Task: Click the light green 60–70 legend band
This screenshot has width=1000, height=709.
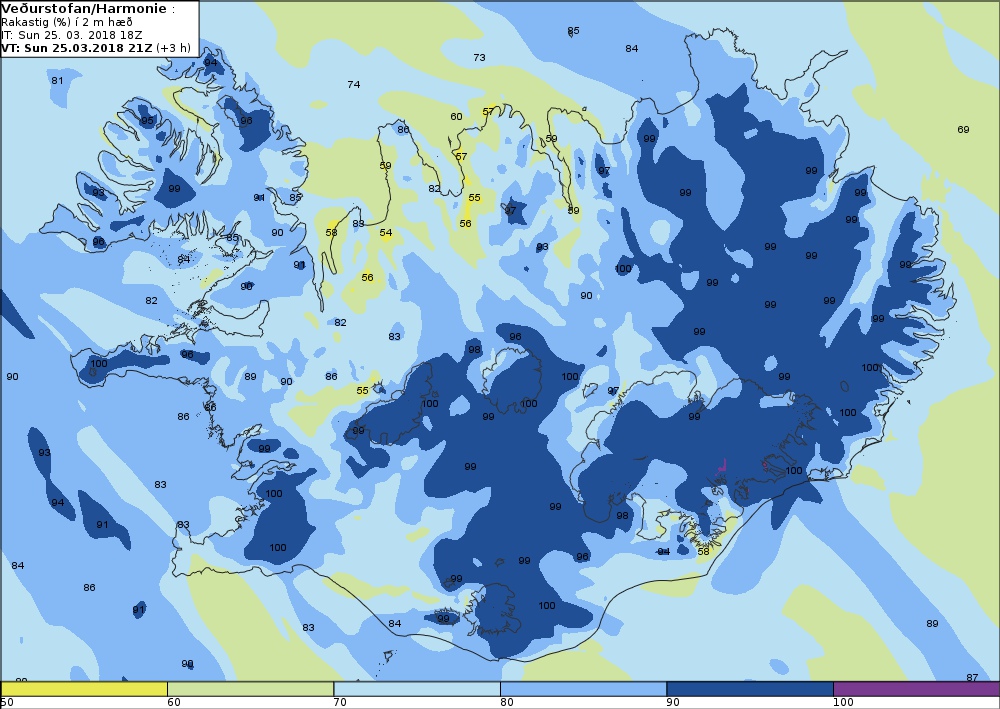Action: pyautogui.click(x=250, y=689)
